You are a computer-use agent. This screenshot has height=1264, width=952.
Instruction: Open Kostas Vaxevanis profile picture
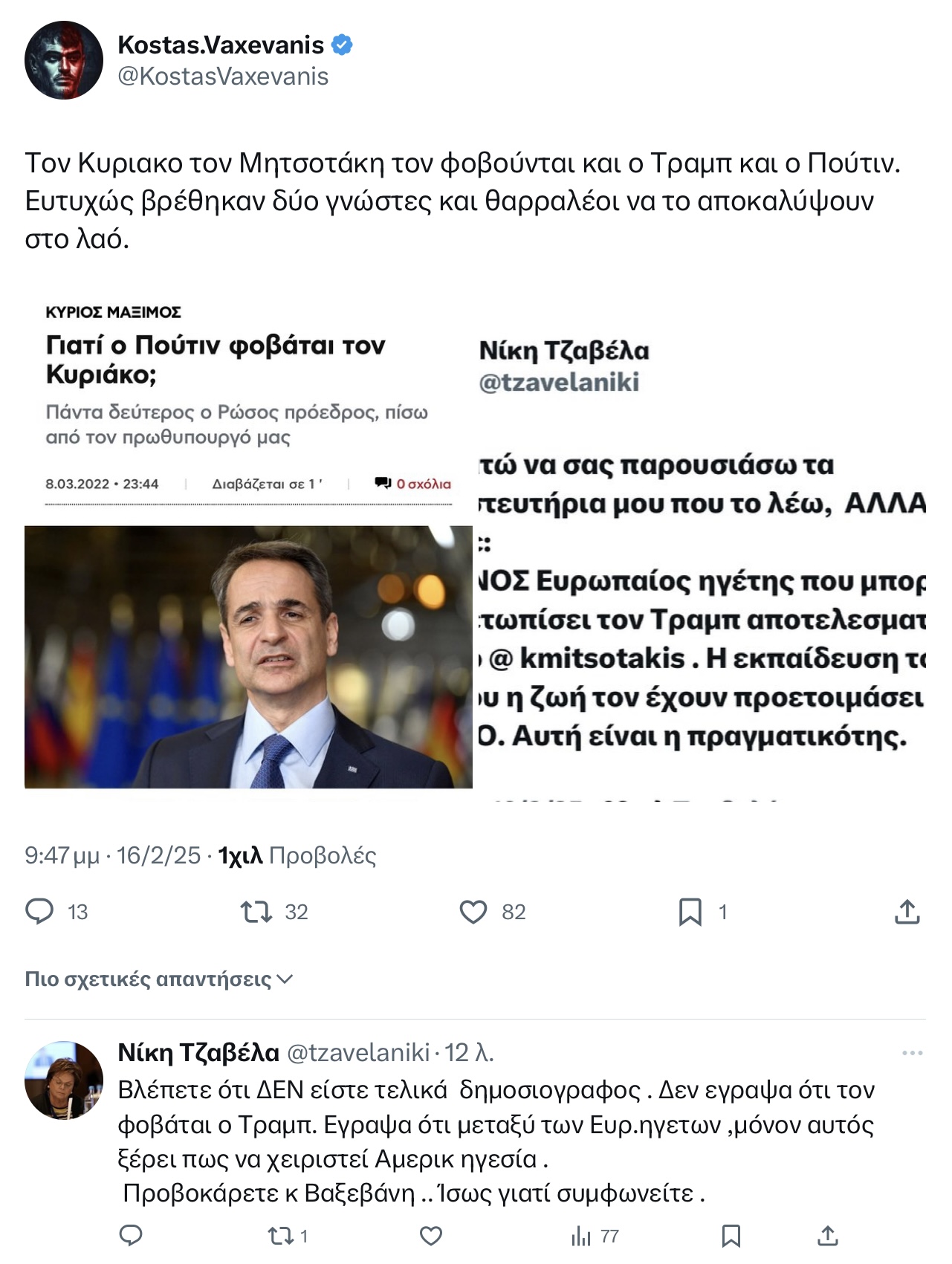click(x=64, y=60)
